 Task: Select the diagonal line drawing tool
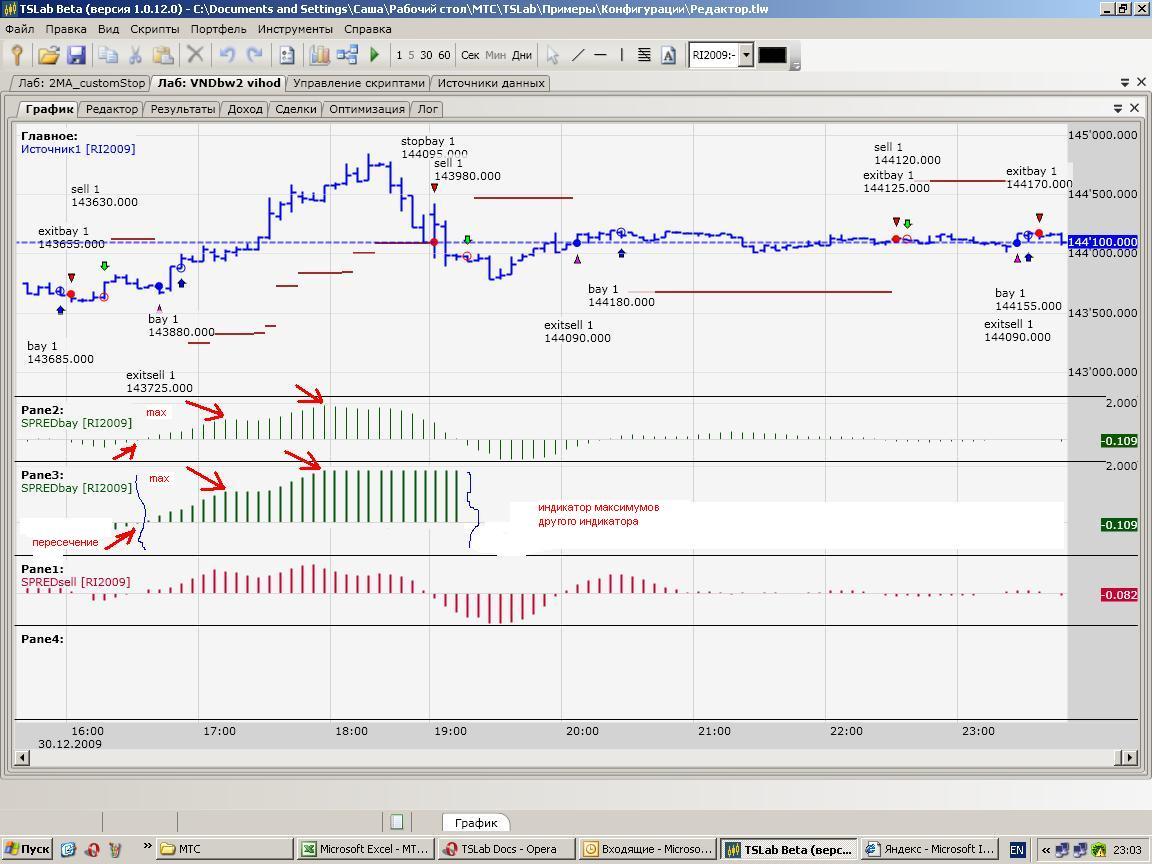pos(578,56)
